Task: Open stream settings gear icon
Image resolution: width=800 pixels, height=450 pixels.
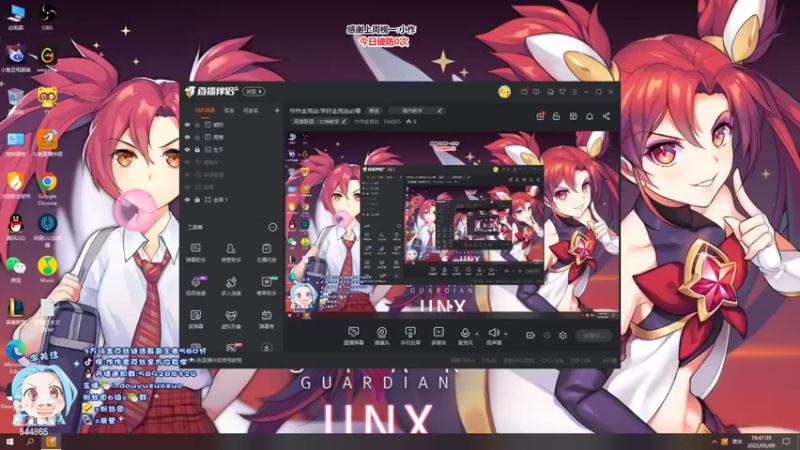Action: (563, 335)
